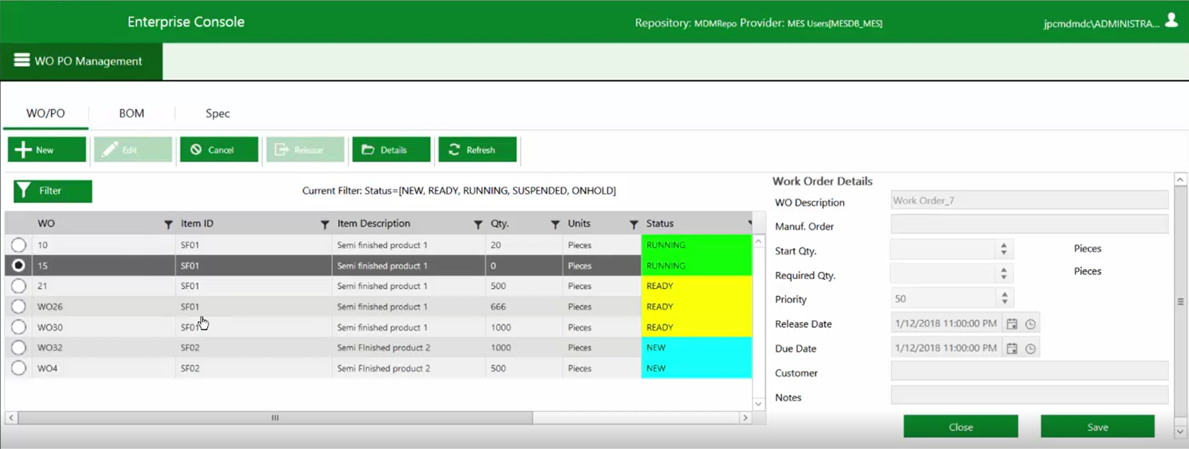This screenshot has height=449, width=1189.
Task: Click the details panel scroll up arrow
Action: 1180,180
